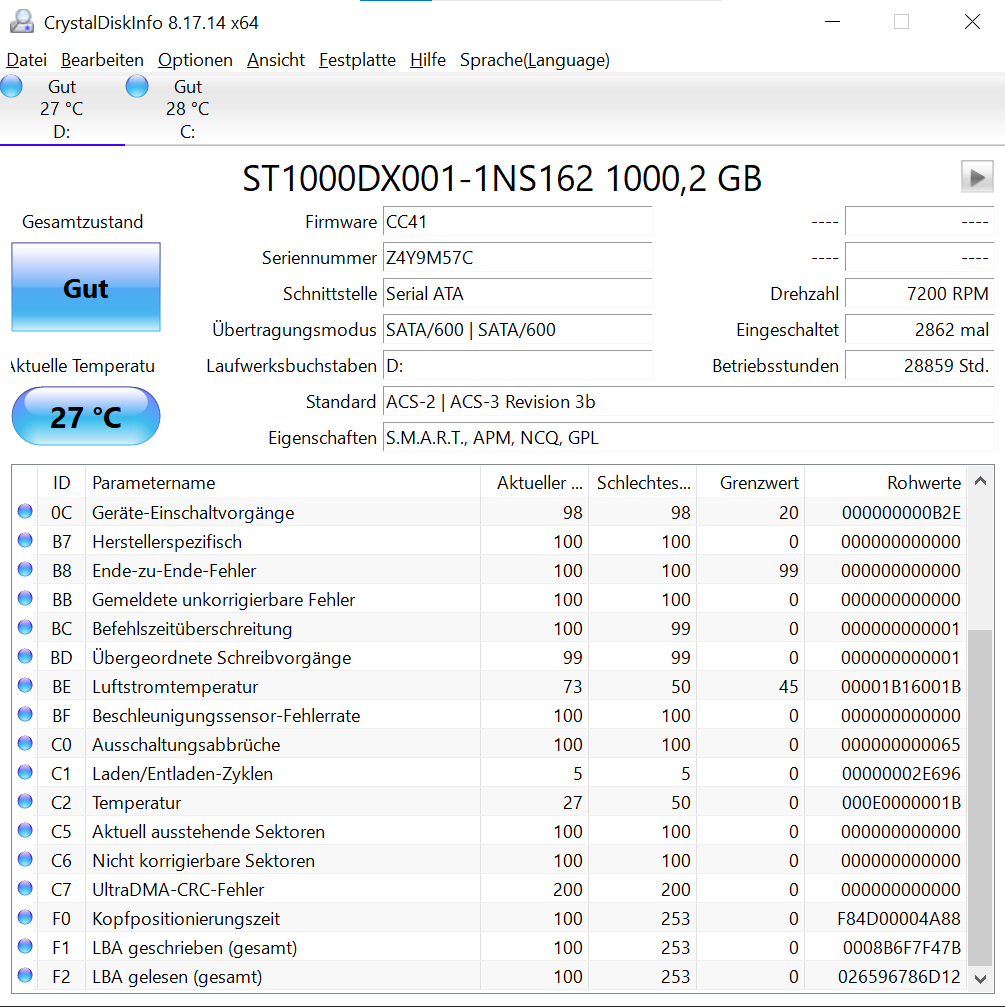The height and width of the screenshot is (1007, 1005).
Task: Click status orb for Gemeldete unkorrigierbare Fehler
Action: pyautogui.click(x=25, y=598)
